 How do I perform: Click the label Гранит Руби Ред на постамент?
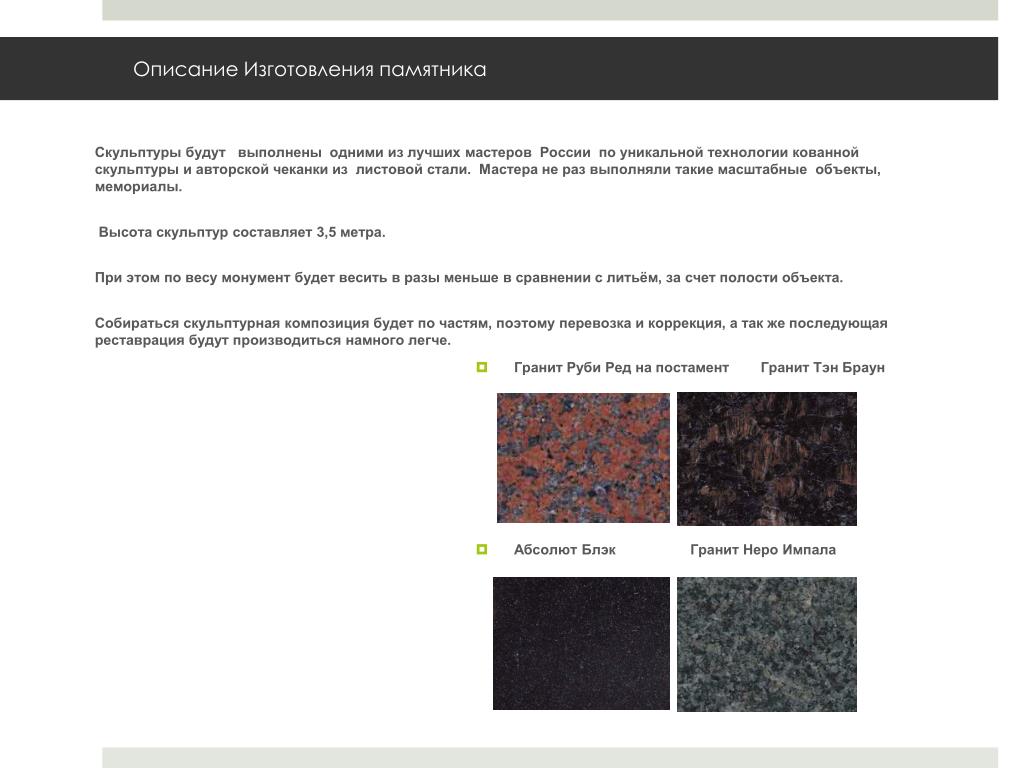tap(621, 368)
